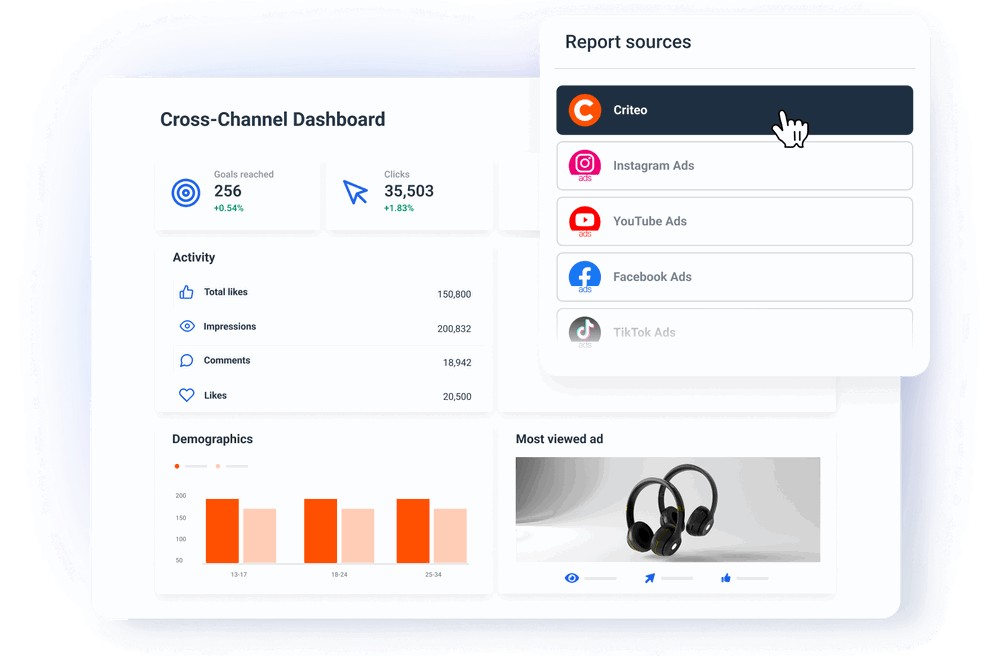992x656 pixels.
Task: Click the Likes heart icon
Action: [x=187, y=394]
